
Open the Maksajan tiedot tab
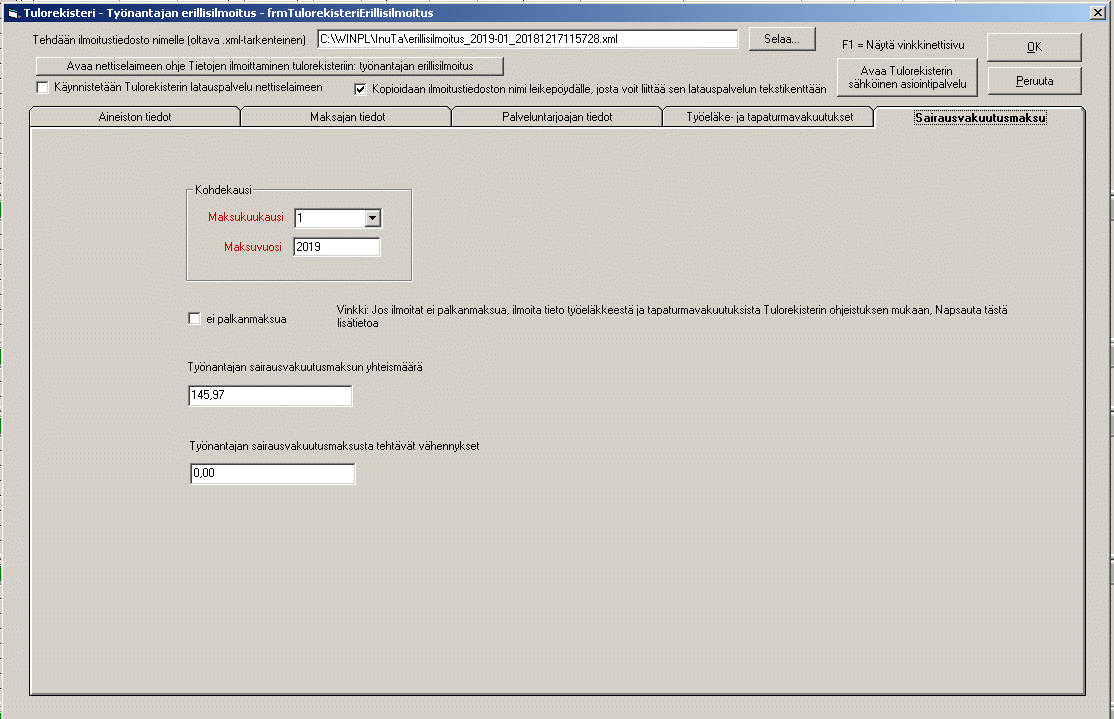346,117
